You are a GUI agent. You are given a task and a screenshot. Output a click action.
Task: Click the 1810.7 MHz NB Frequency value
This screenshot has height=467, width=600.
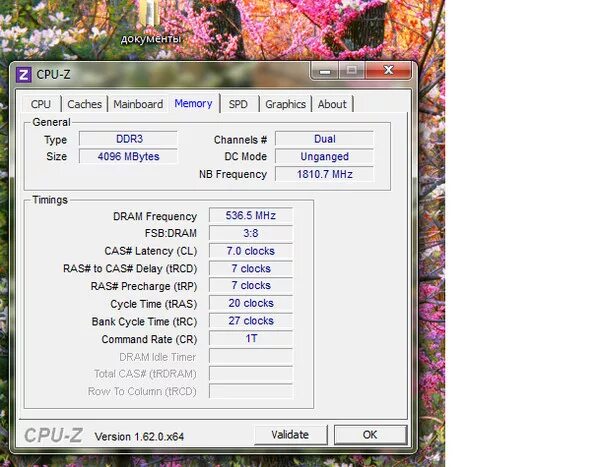click(324, 174)
